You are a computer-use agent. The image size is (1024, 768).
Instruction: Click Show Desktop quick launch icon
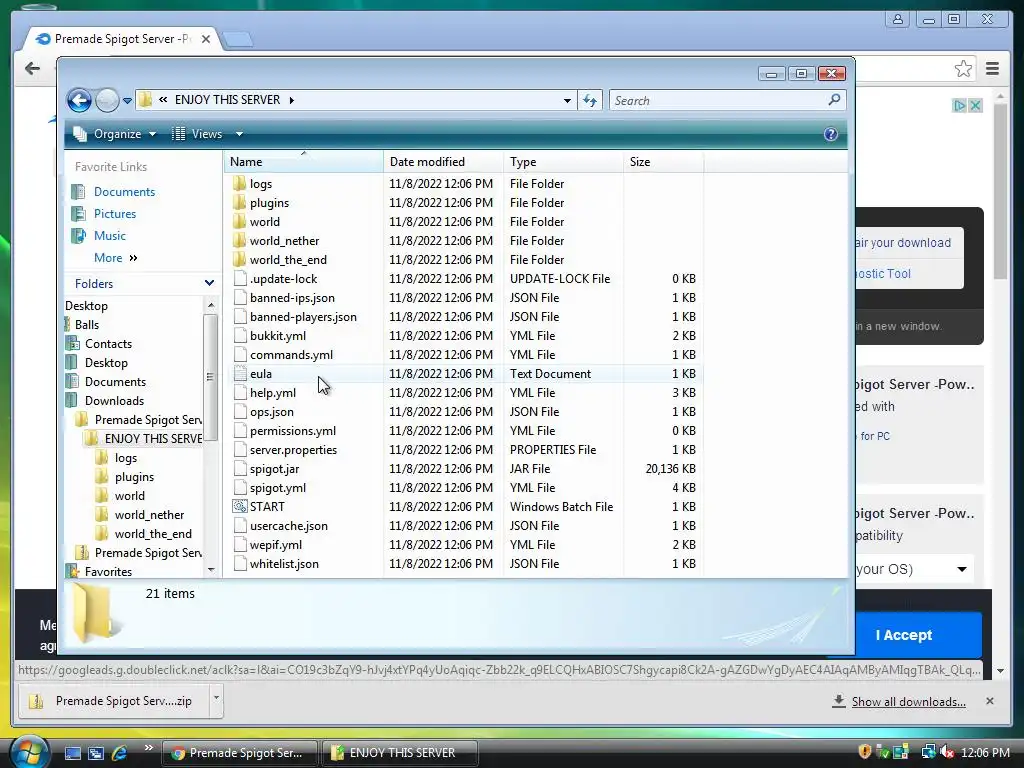pyautogui.click(x=72, y=753)
